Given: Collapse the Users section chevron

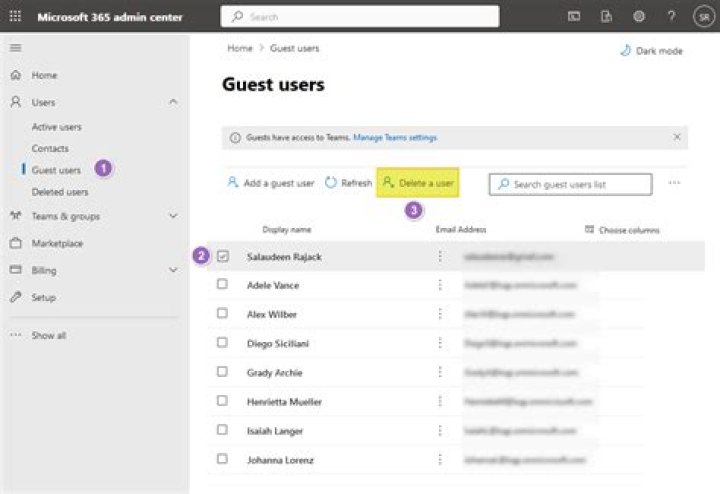Looking at the screenshot, I should [x=173, y=101].
